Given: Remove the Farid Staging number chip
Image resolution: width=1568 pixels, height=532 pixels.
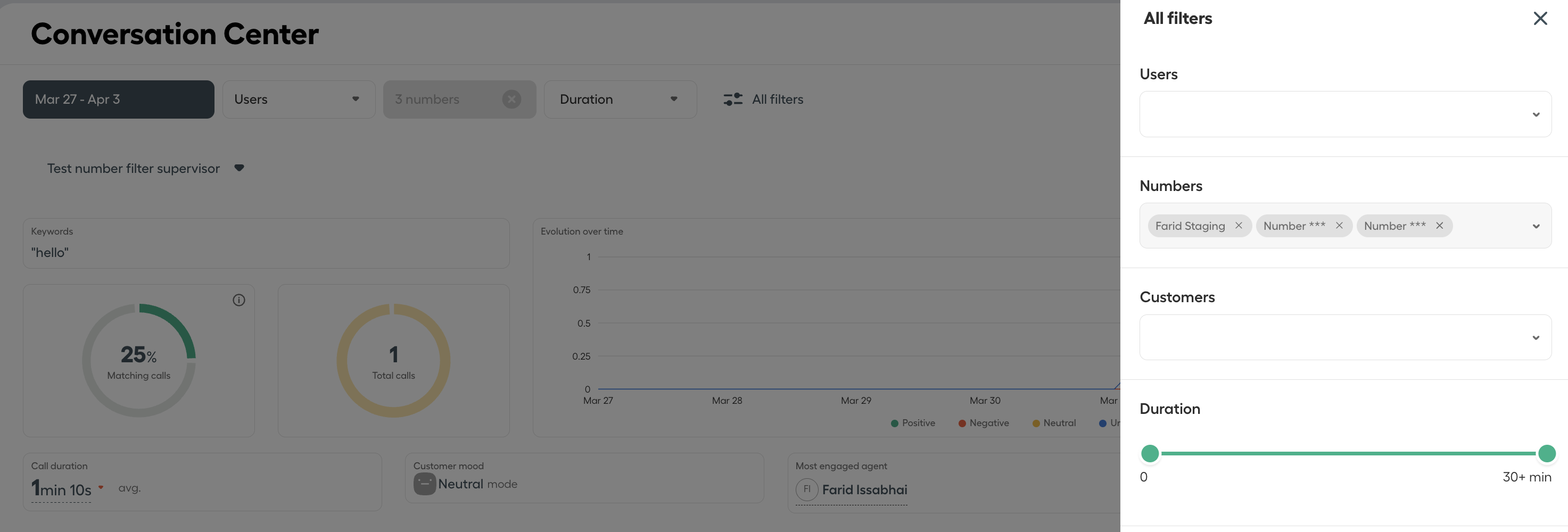Looking at the screenshot, I should [x=1238, y=226].
